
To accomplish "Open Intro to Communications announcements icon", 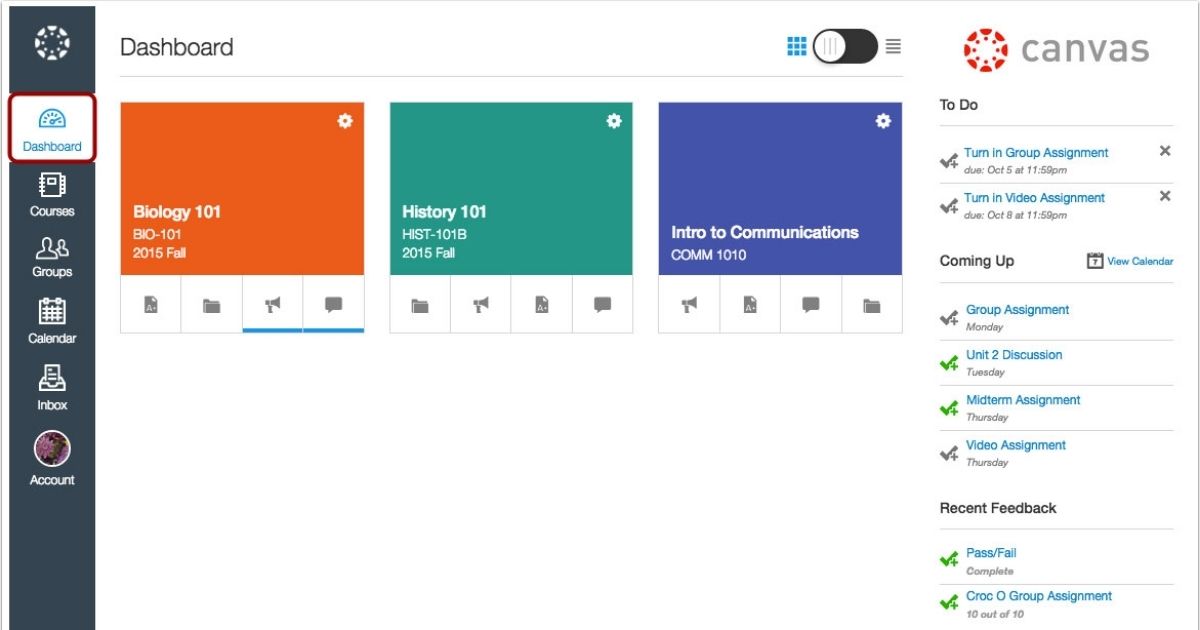I will click(x=689, y=305).
